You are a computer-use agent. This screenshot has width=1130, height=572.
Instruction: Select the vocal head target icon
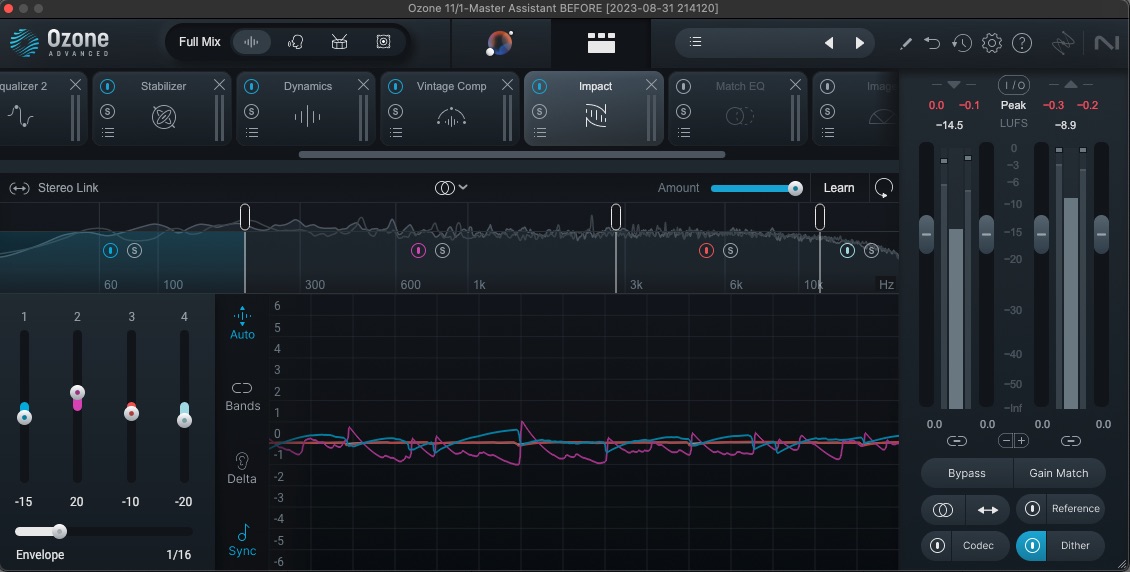pyautogui.click(x=295, y=42)
